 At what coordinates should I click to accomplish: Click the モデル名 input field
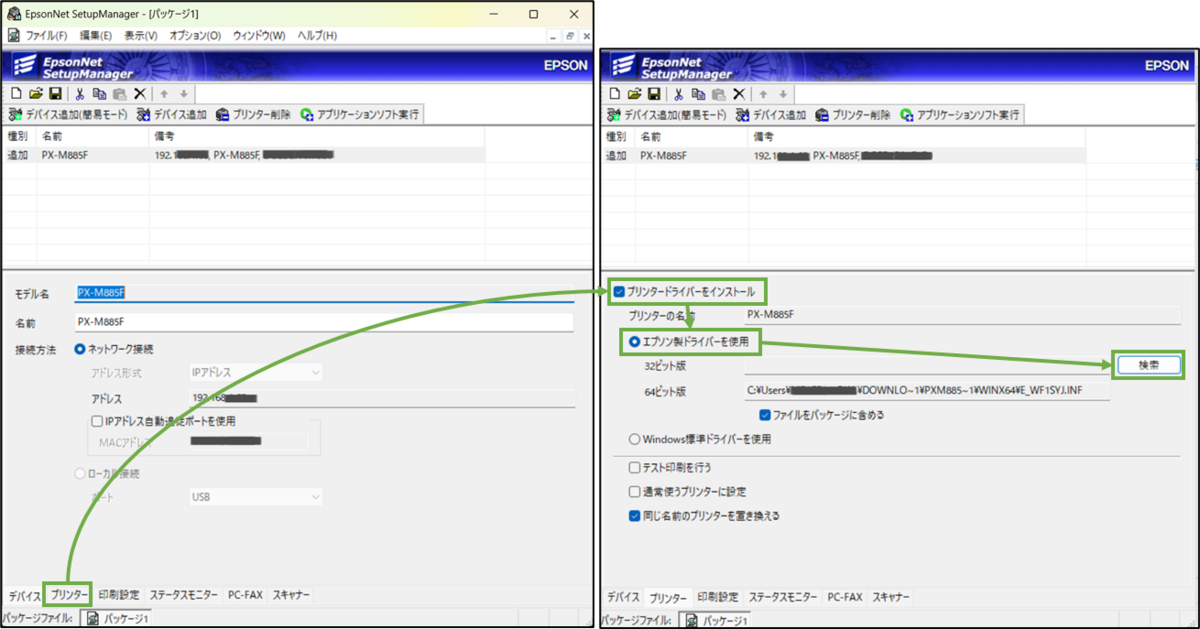tap(324, 293)
